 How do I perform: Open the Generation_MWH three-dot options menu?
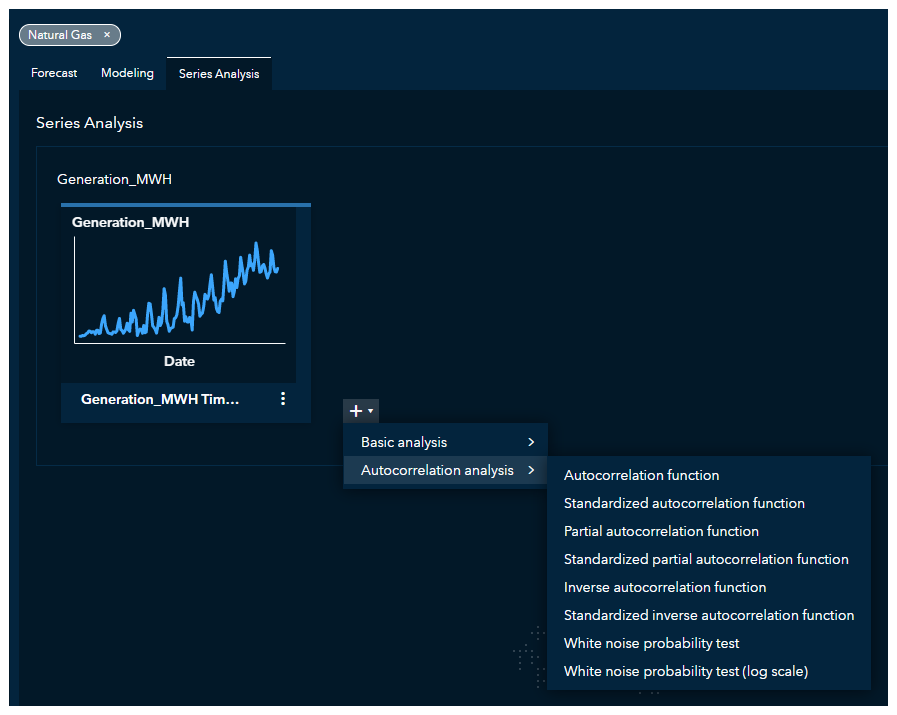click(283, 399)
